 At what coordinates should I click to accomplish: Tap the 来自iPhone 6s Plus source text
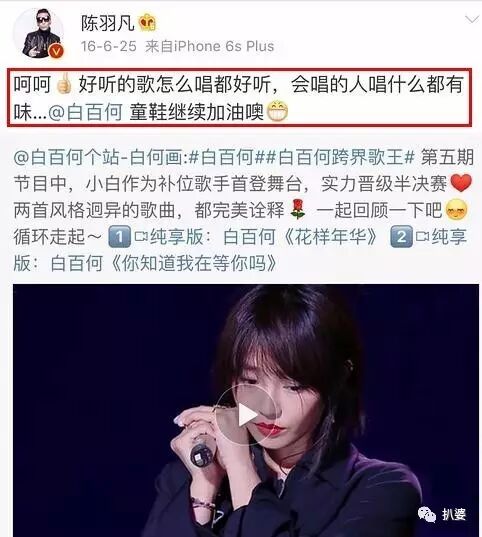click(210, 46)
